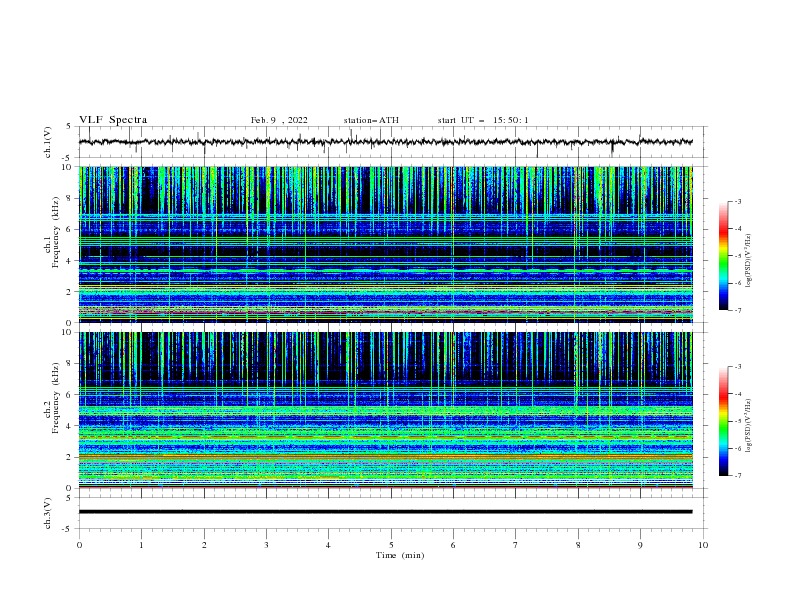Screen dimensions: 792x612
Task: Click the ch.1 waveform trace plot
Action: [385, 142]
